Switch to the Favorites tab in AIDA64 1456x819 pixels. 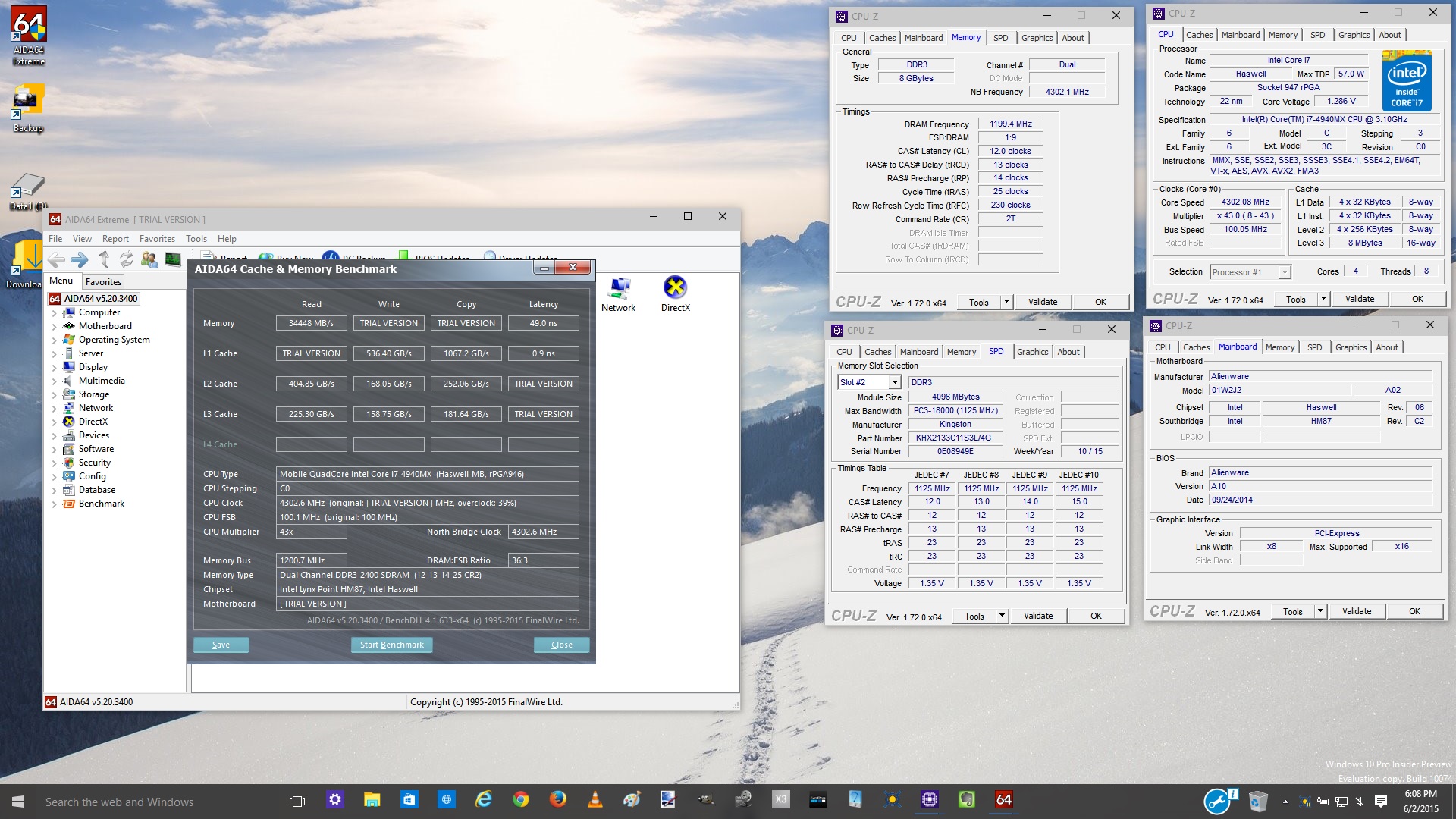tap(103, 281)
